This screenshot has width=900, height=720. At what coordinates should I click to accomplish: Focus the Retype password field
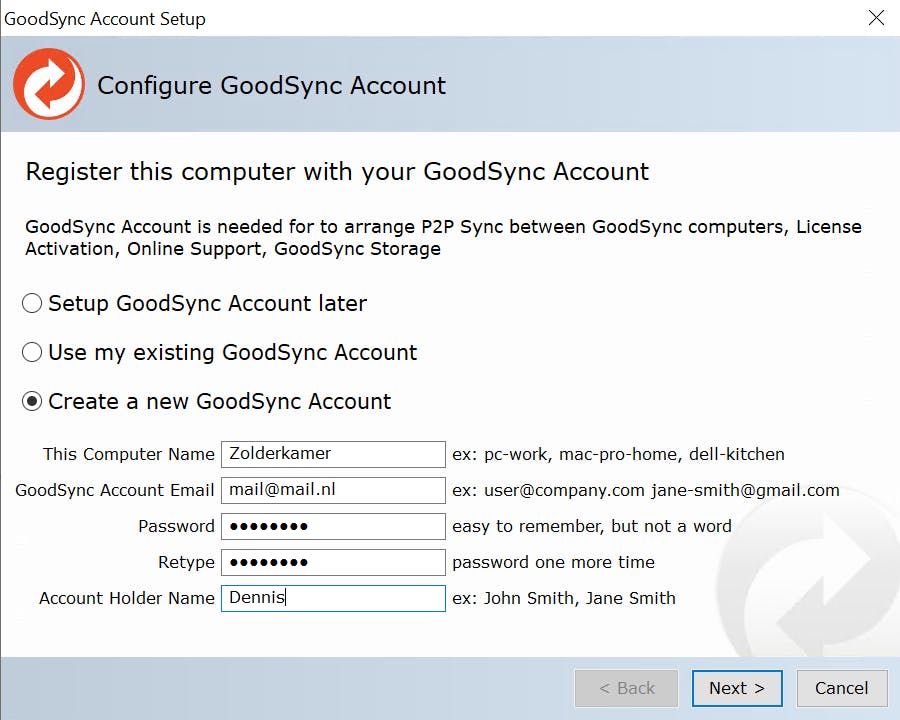[x=332, y=562]
